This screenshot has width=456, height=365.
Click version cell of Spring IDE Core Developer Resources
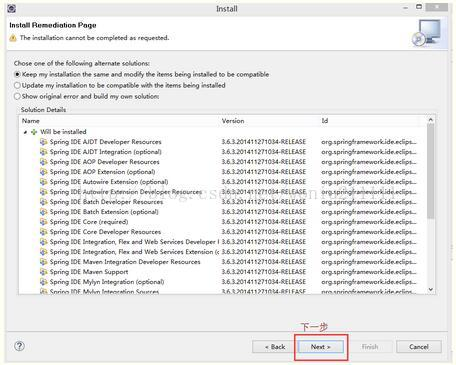tap(264, 232)
